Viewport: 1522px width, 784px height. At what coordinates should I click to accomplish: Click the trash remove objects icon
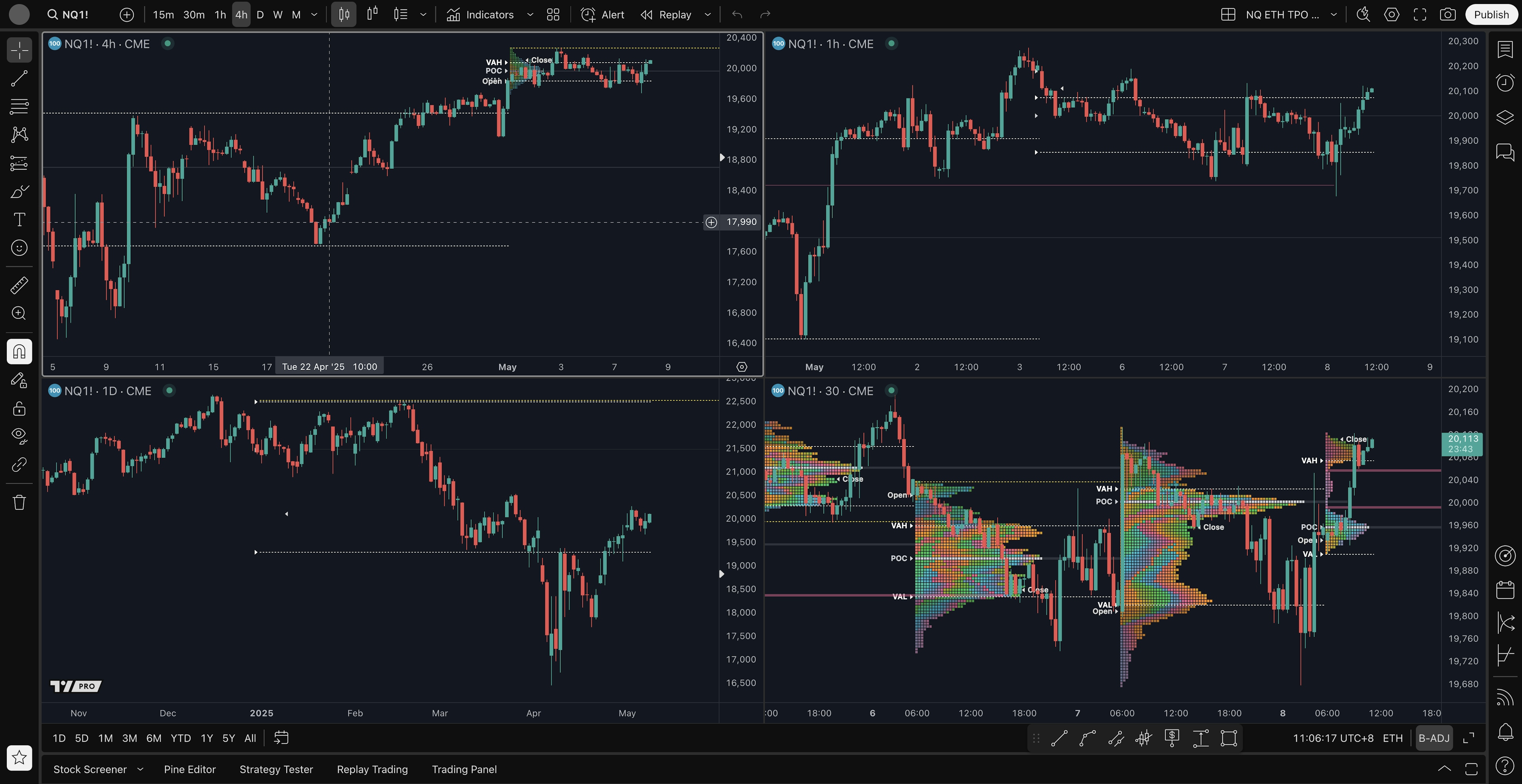point(19,502)
